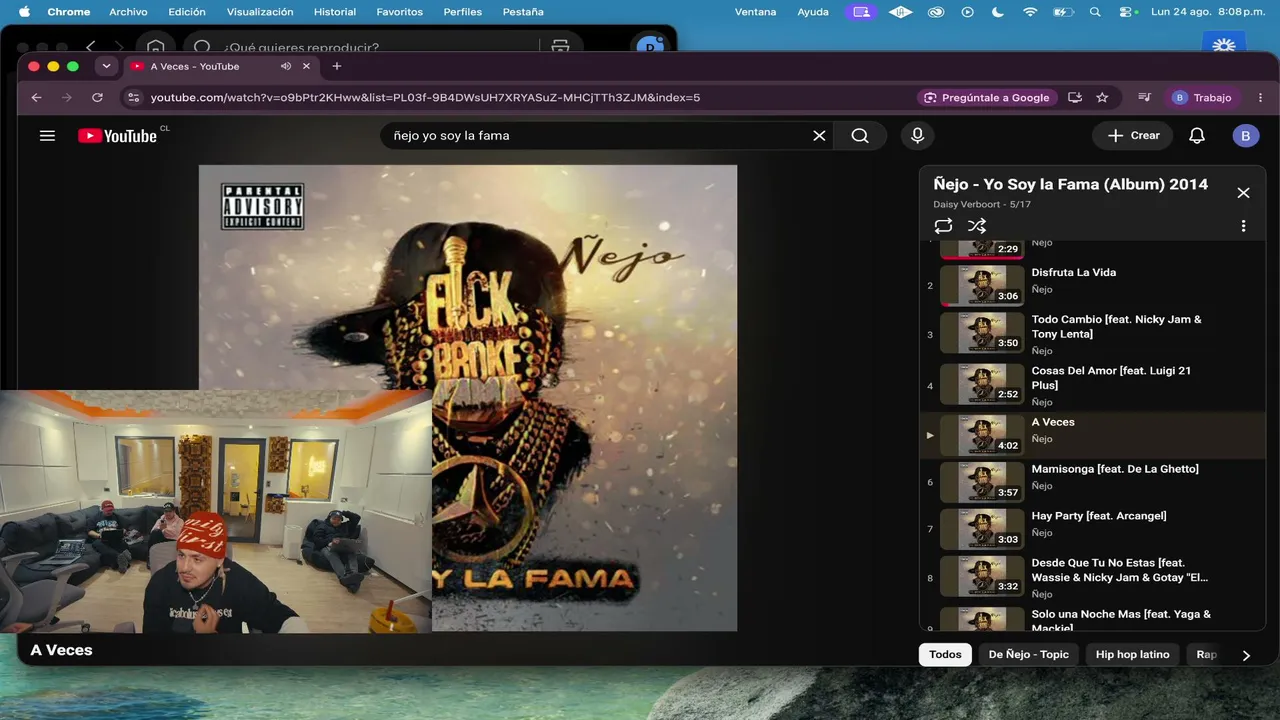Play Hay Party feat. Arcangel
The image size is (1280, 720).
click(x=1092, y=529)
